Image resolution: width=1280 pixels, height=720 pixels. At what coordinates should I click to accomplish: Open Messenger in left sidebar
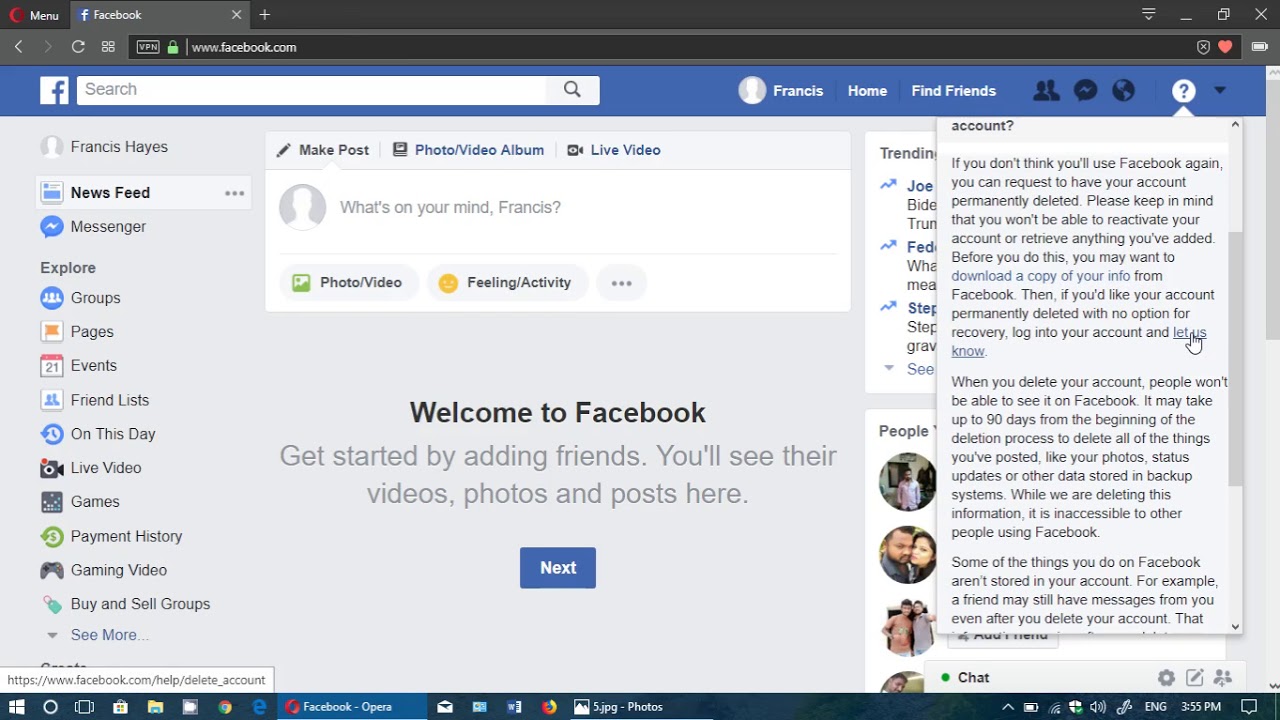coord(108,227)
